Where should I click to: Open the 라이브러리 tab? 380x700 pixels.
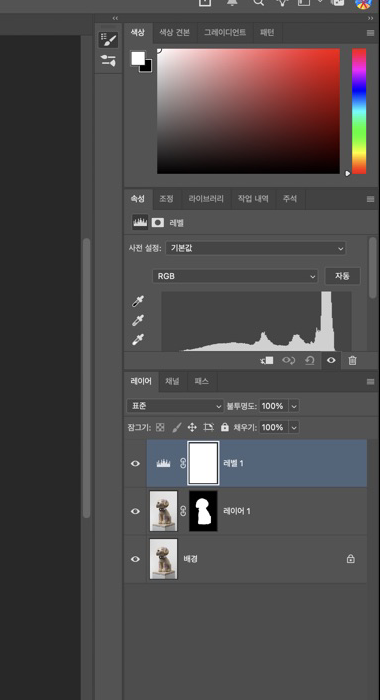point(206,199)
